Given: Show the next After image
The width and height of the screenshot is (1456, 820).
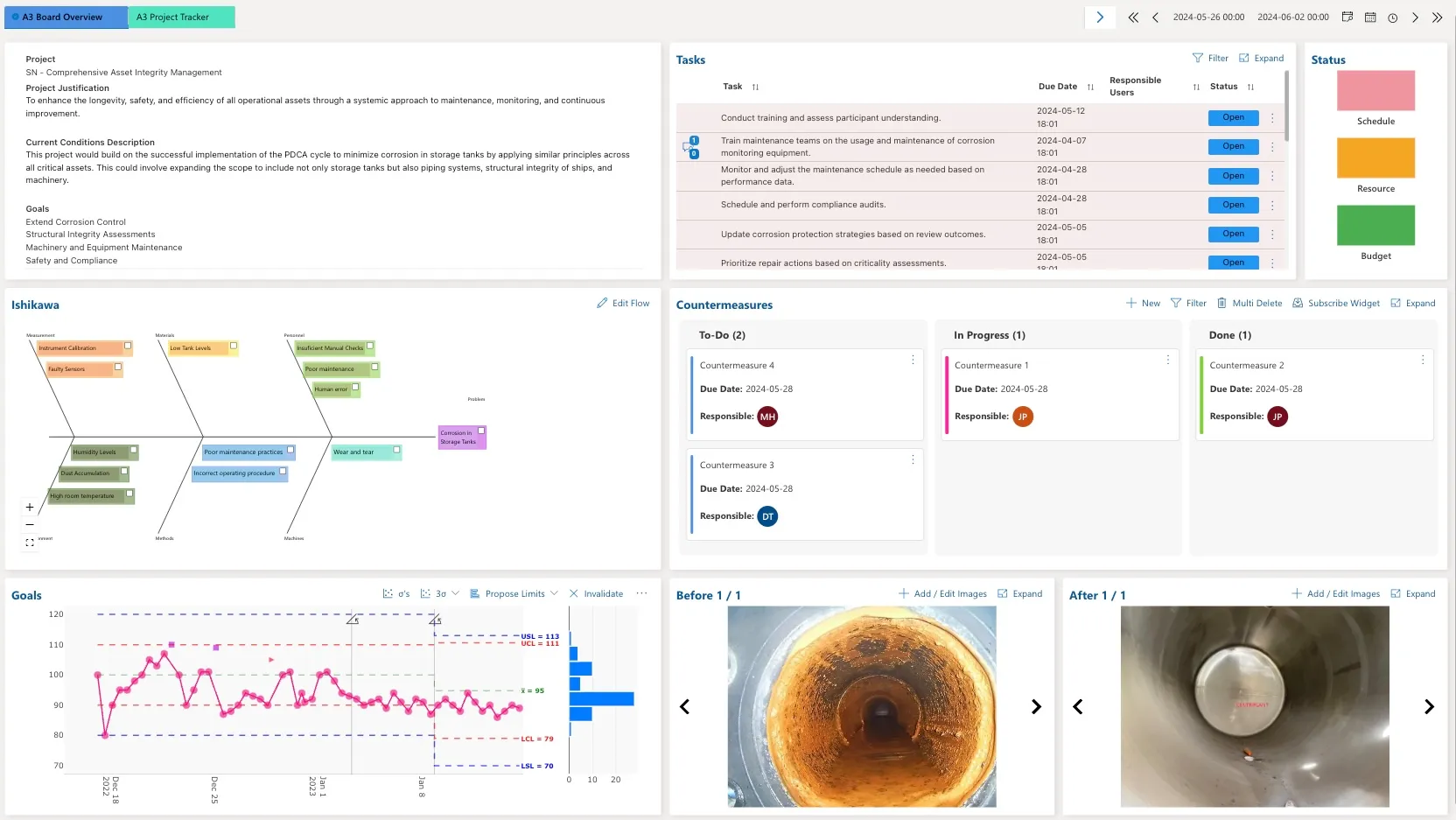Looking at the screenshot, I should (1429, 706).
